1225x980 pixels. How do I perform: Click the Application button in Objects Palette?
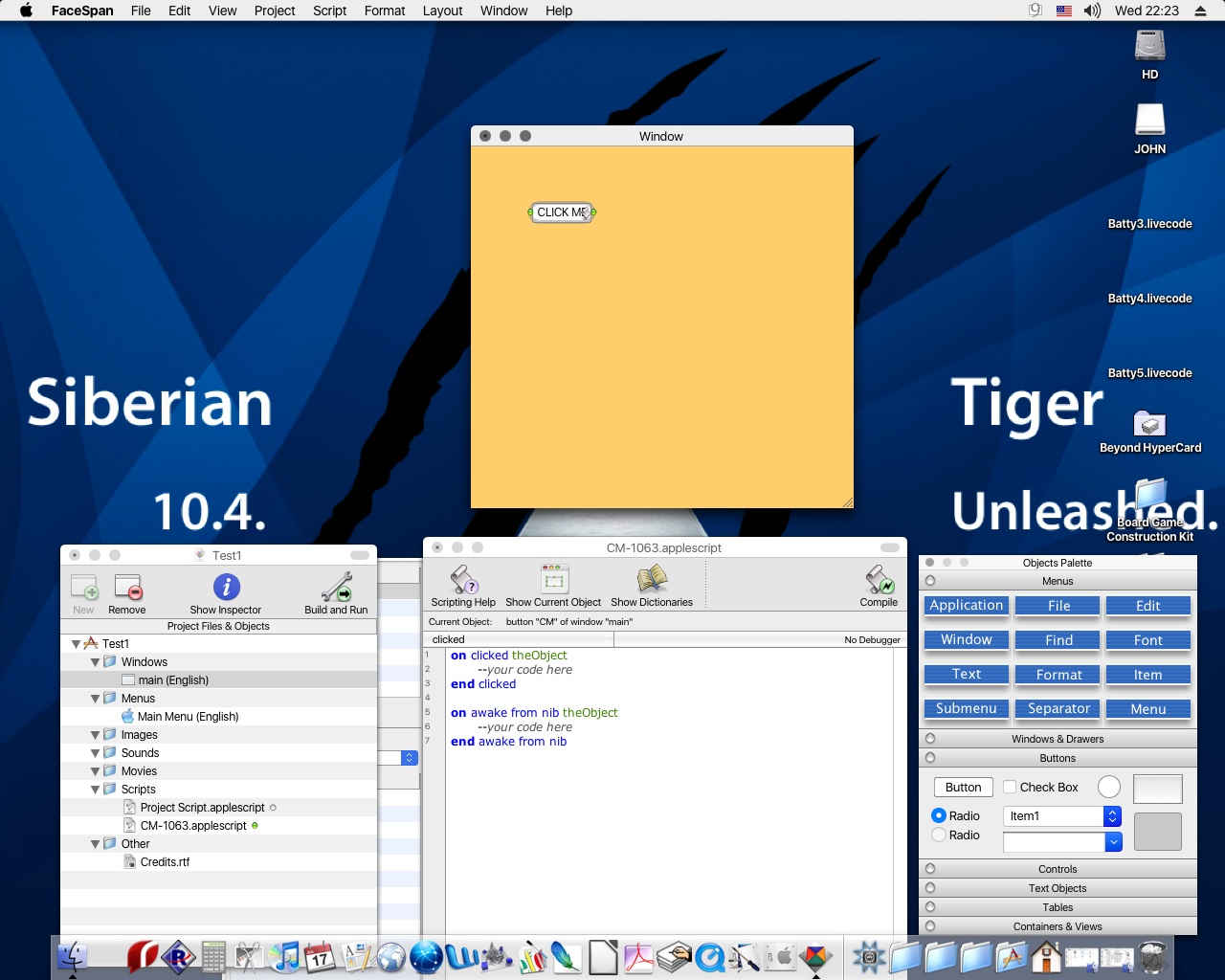point(967,605)
